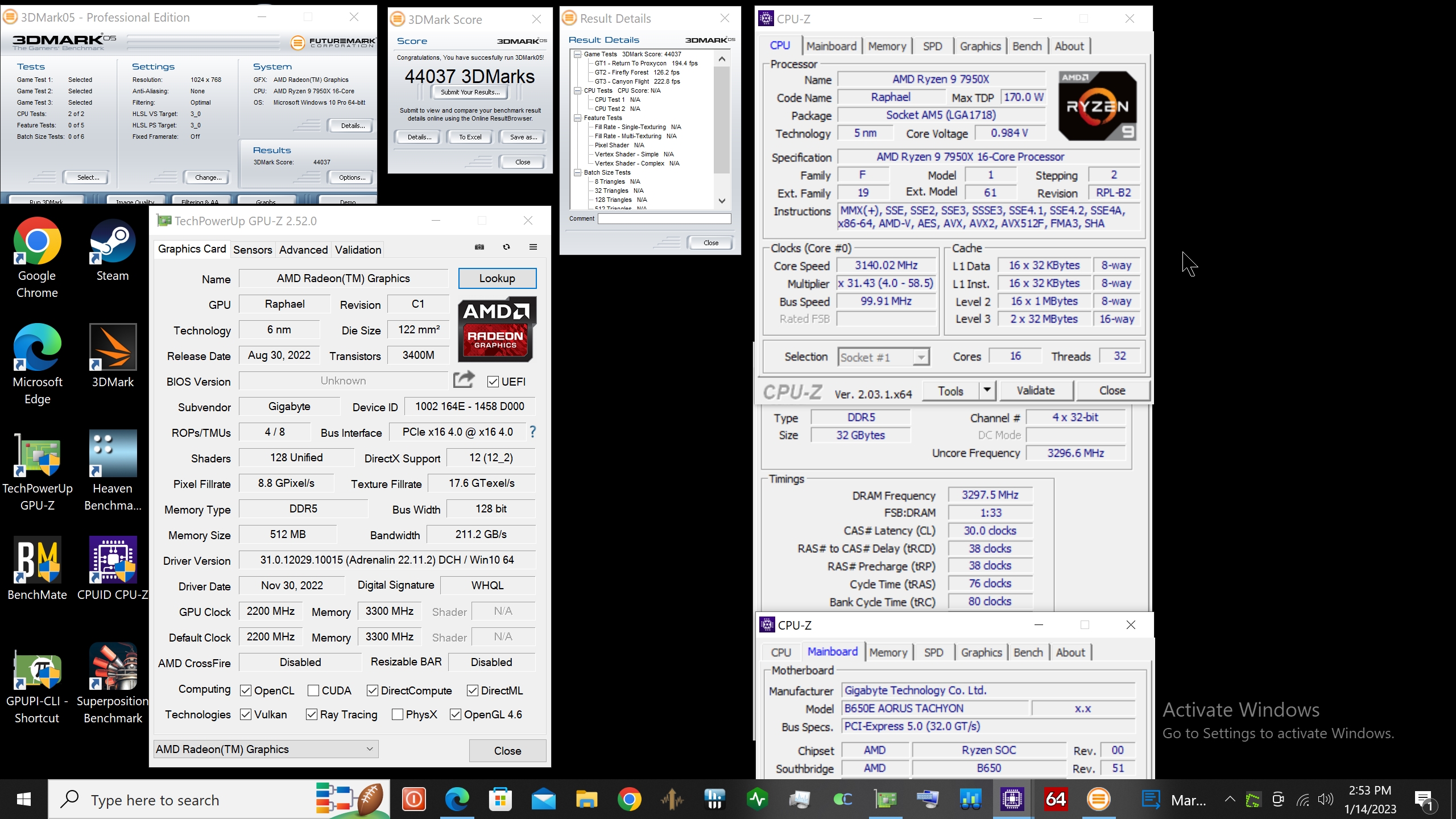Click the scroll-down arrow in Result Details
The height and width of the screenshot is (819, 1456).
click(x=722, y=201)
